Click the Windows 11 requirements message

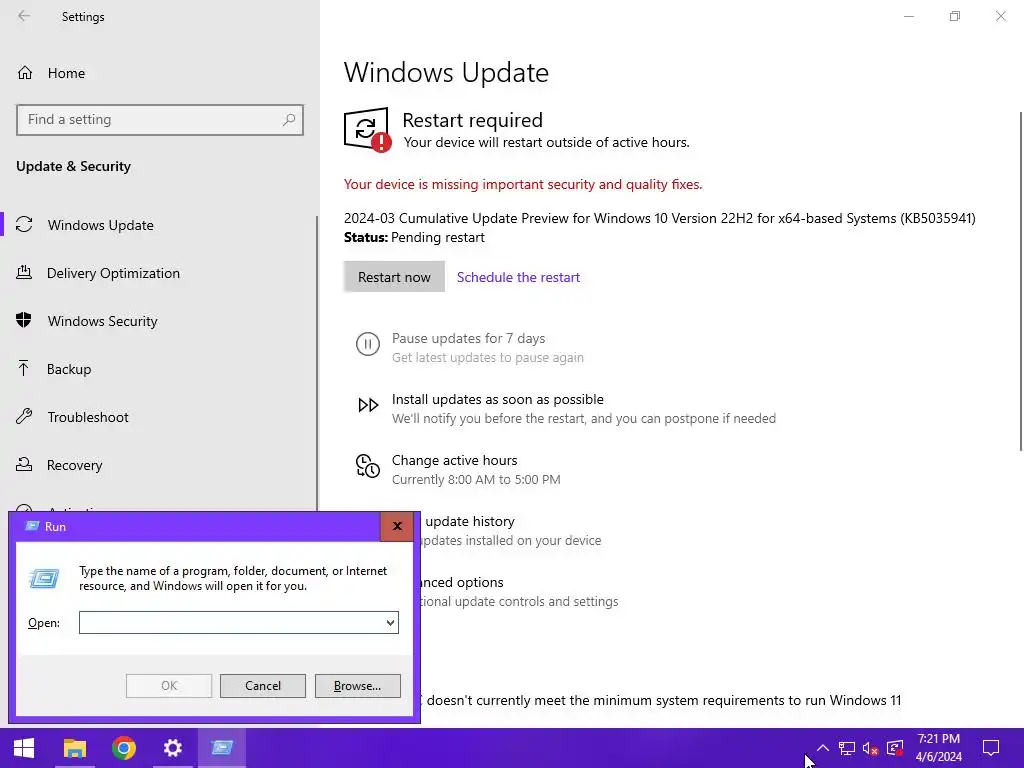[661, 700]
